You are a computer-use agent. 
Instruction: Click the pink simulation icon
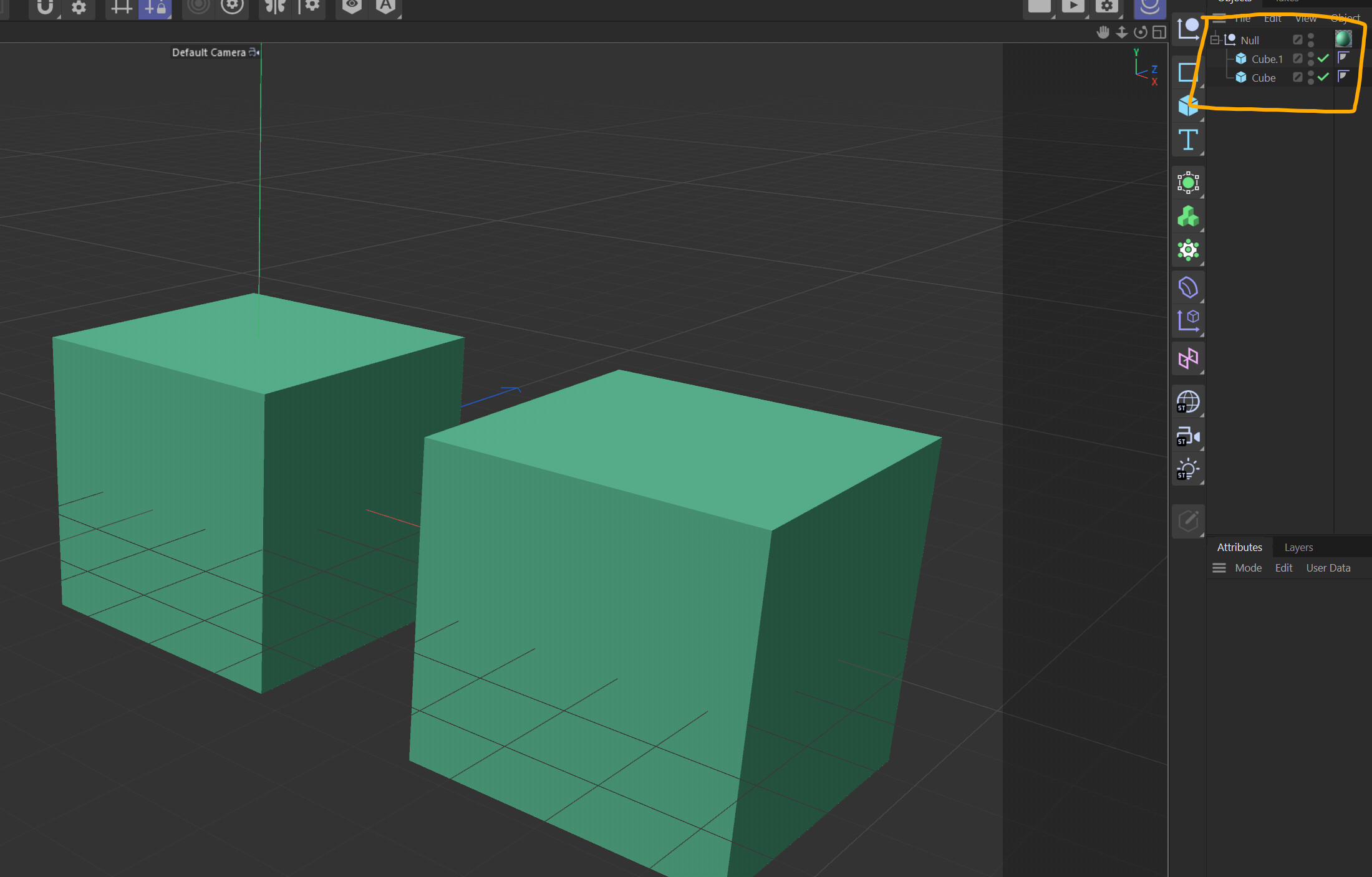click(1188, 359)
